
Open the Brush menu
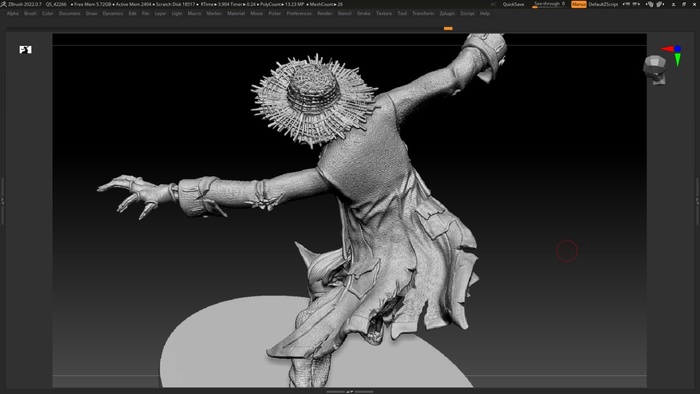(30, 13)
